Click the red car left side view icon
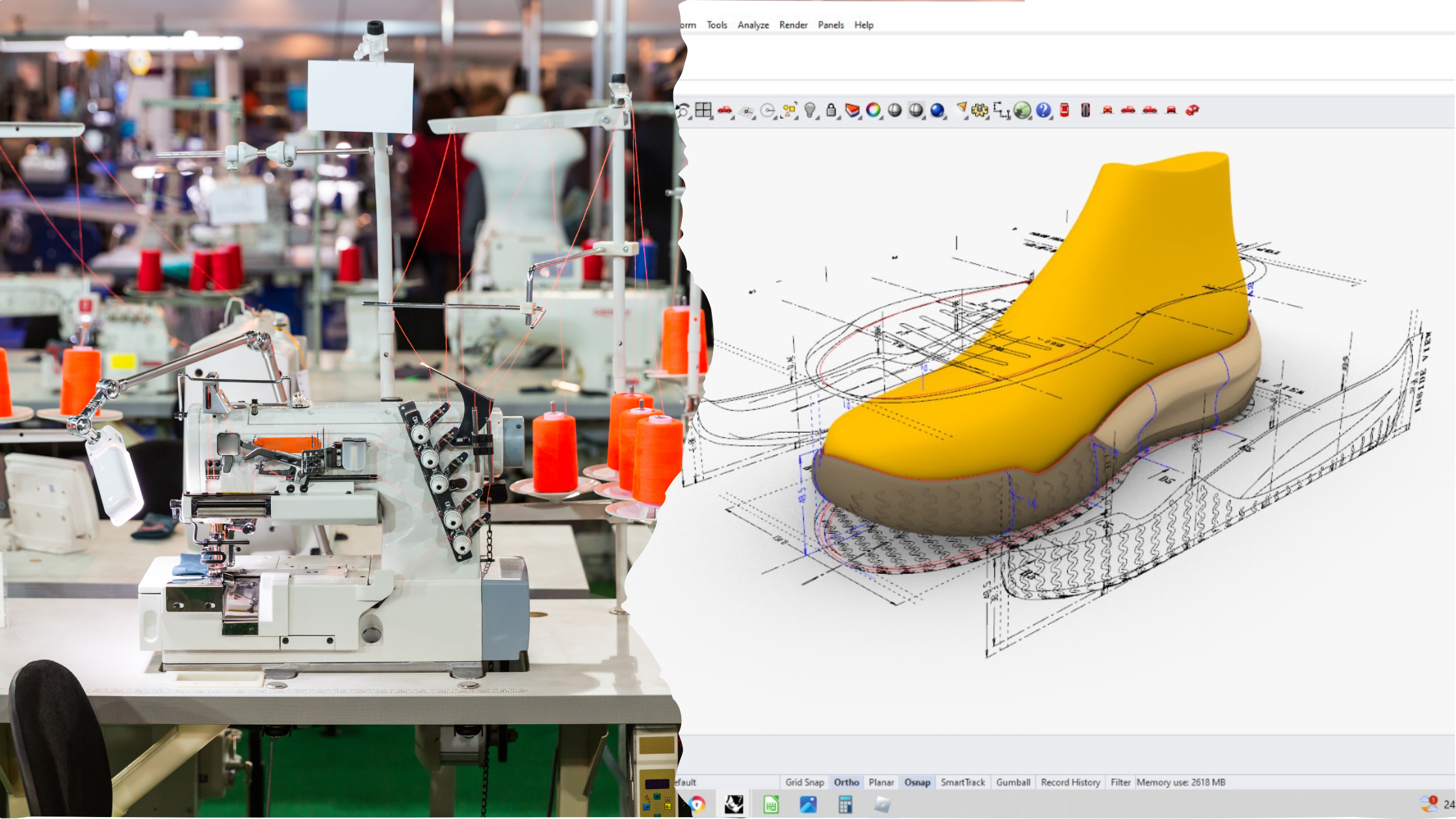Image resolution: width=1456 pixels, height=819 pixels. pos(1150,110)
